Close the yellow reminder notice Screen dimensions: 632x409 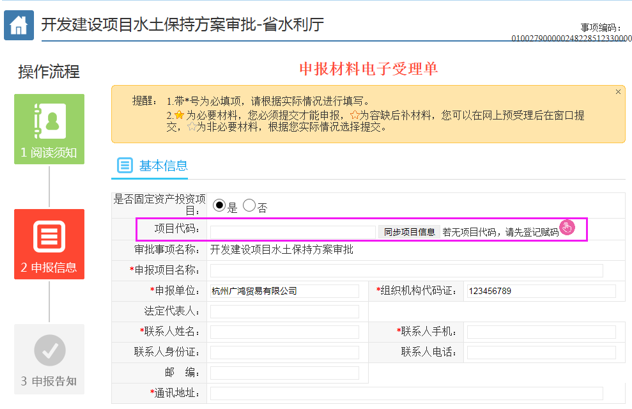tap(618, 92)
